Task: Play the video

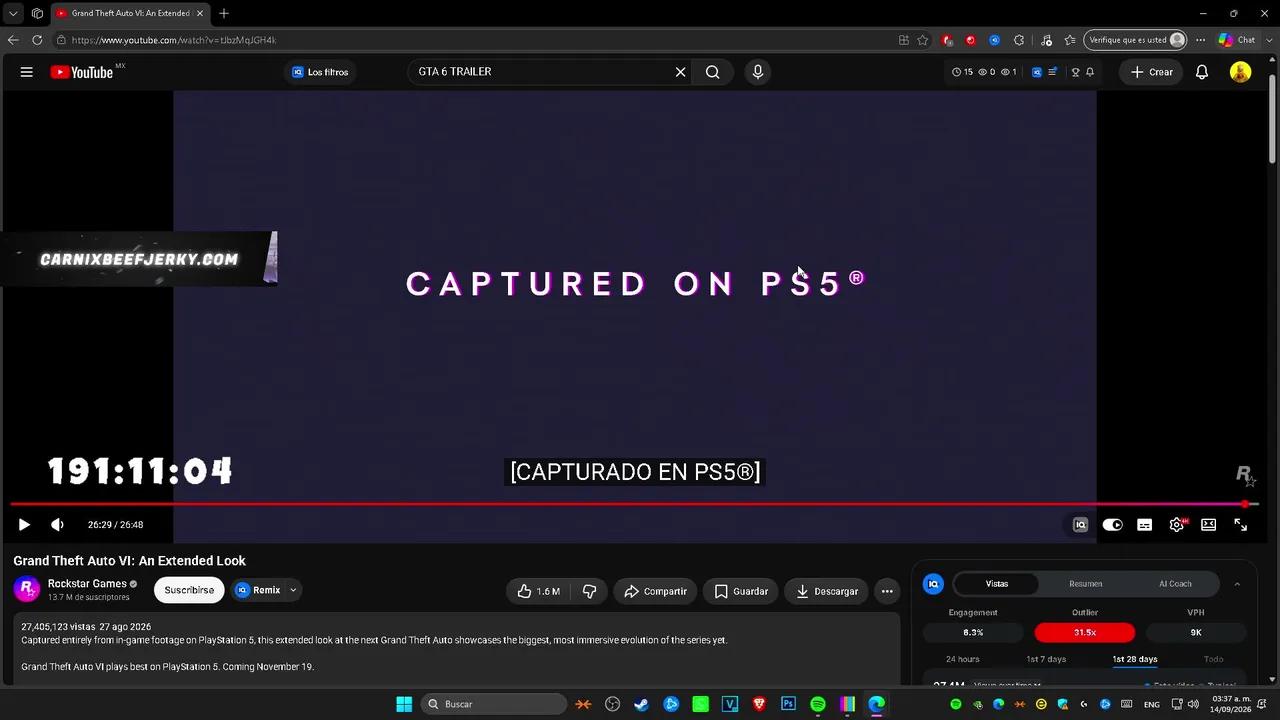Action: point(24,524)
